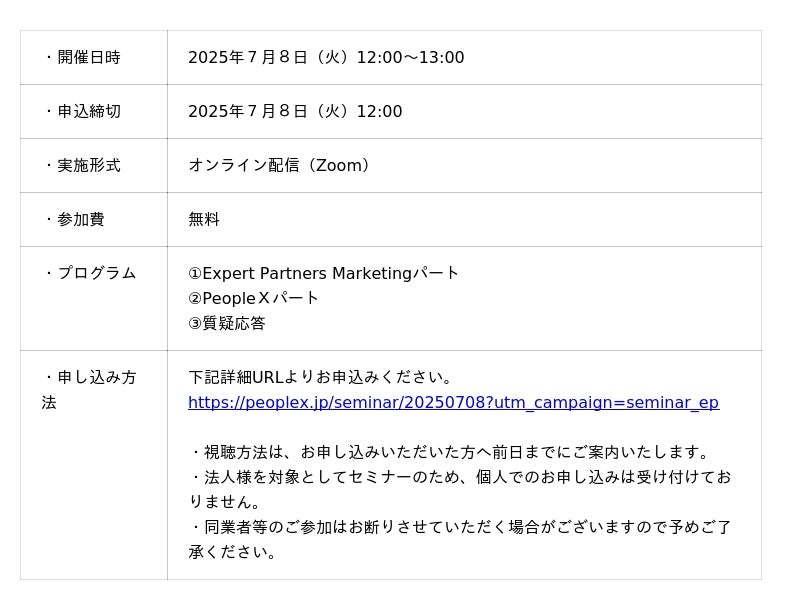Click the 法人様を対象 note line
Image resolution: width=800 pixels, height=610 pixels.
[460, 478]
